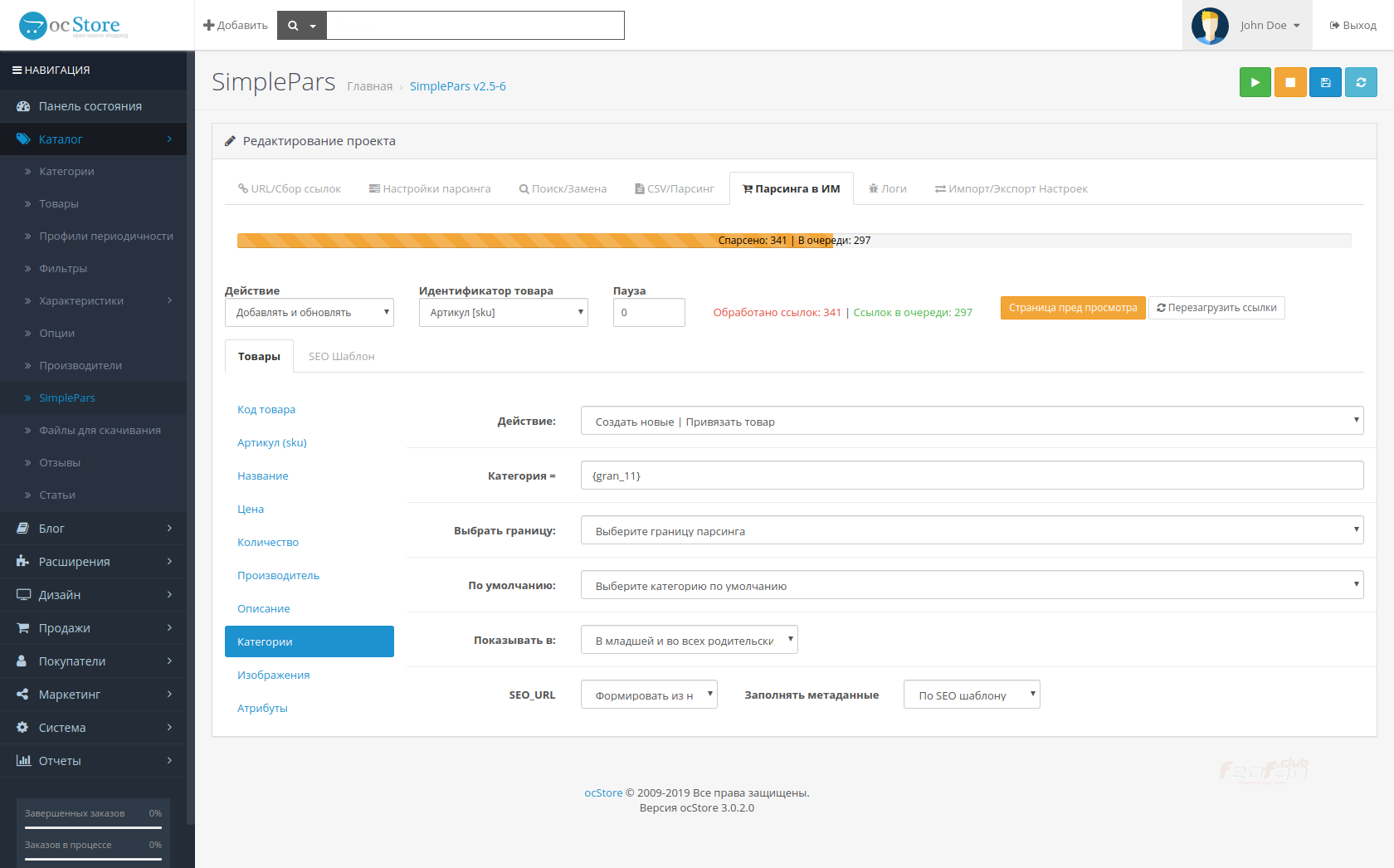Save project using the blue floppy icon

[x=1325, y=82]
